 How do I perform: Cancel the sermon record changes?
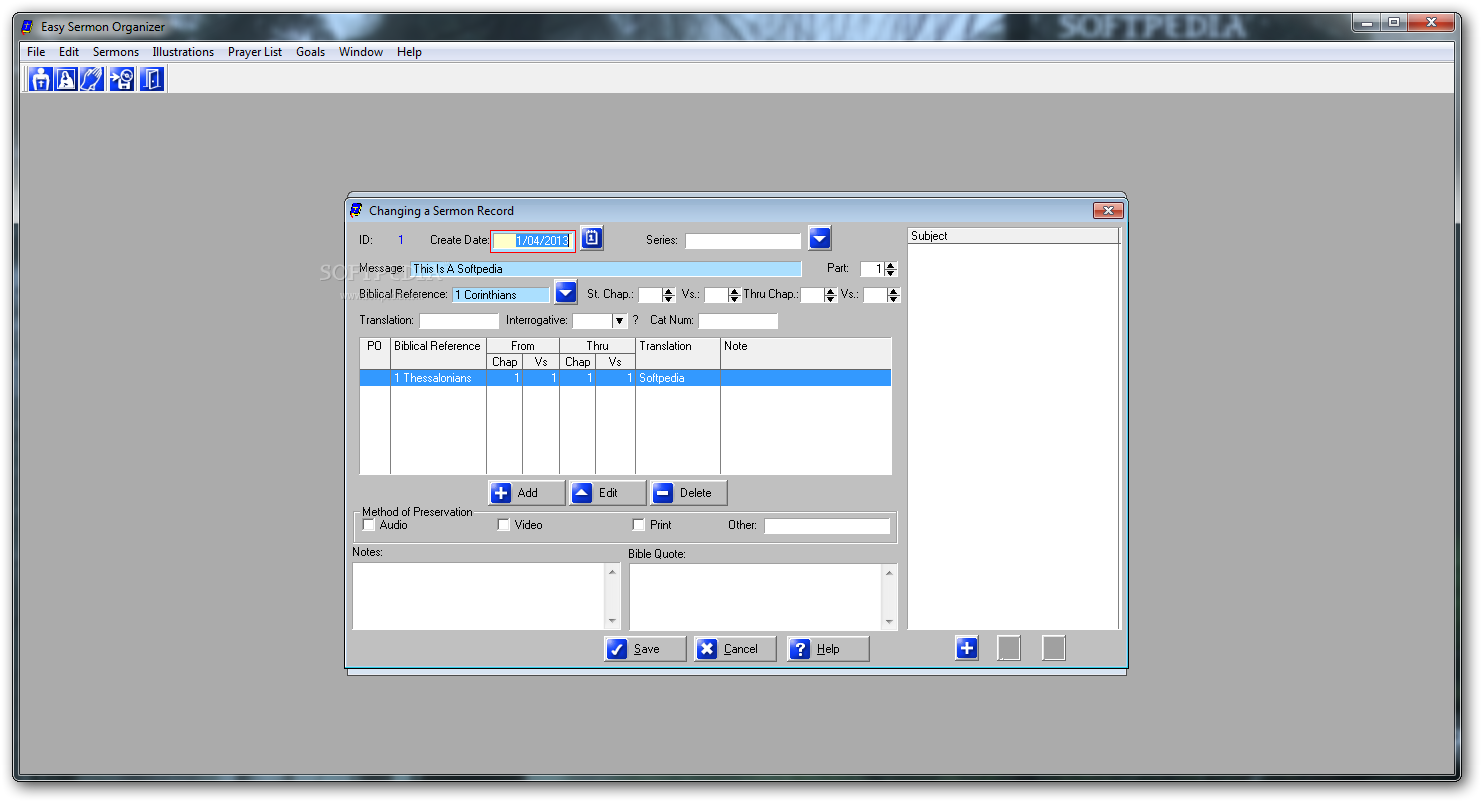coord(736,649)
